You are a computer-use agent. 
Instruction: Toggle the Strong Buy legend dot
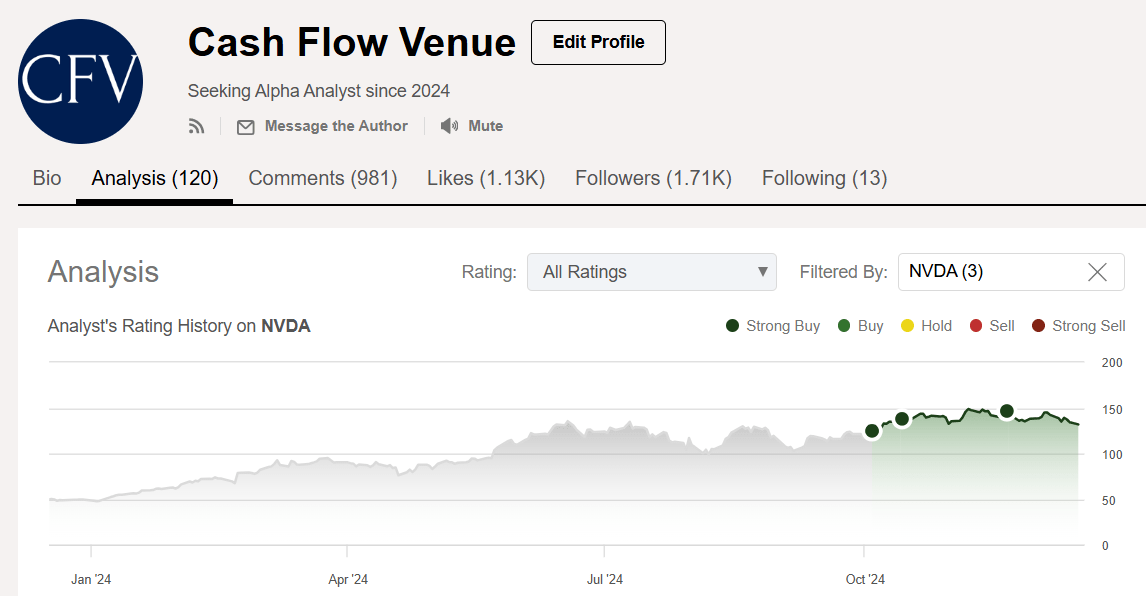pos(733,326)
